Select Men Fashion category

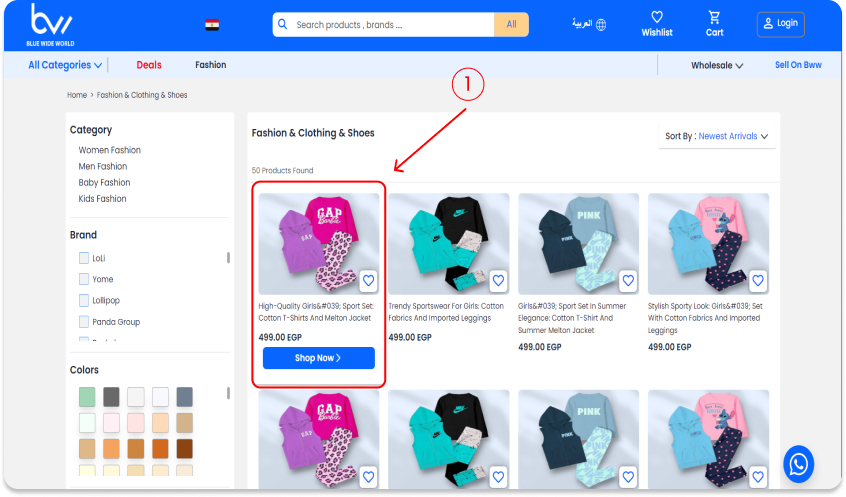coord(103,166)
